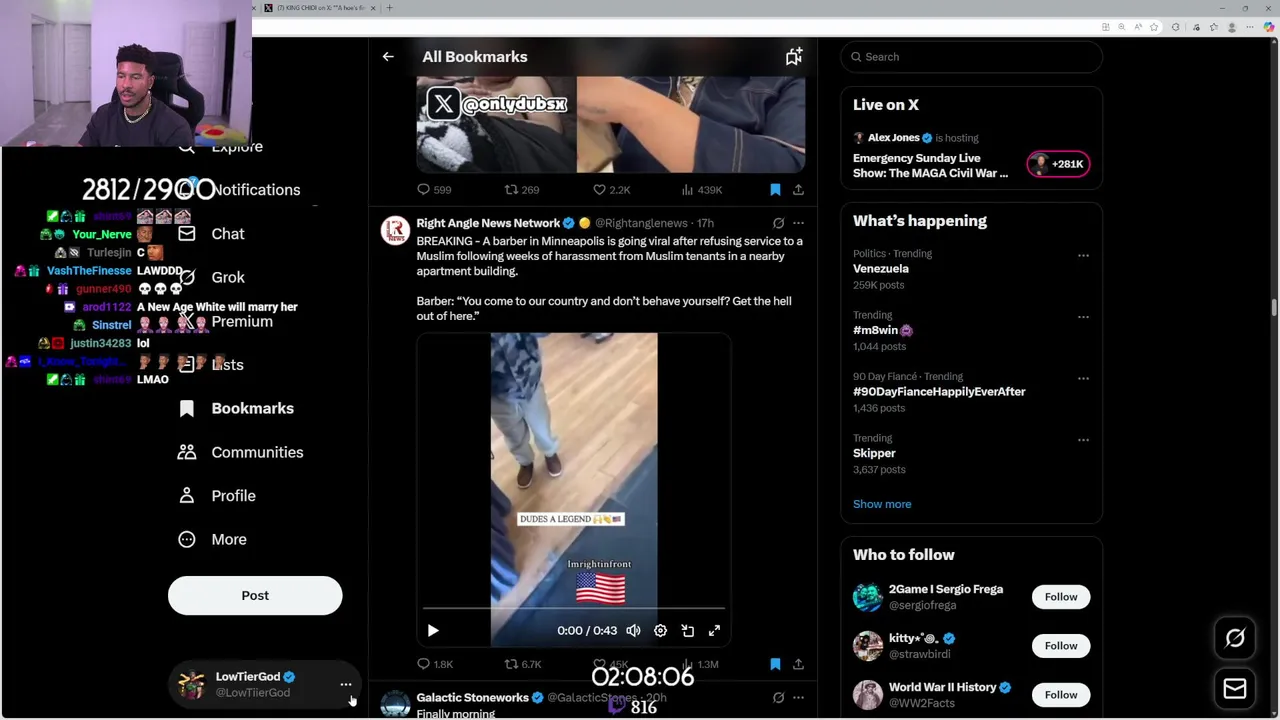The height and width of the screenshot is (720, 1280).
Task: Seek on the video progress bar
Action: [573, 608]
